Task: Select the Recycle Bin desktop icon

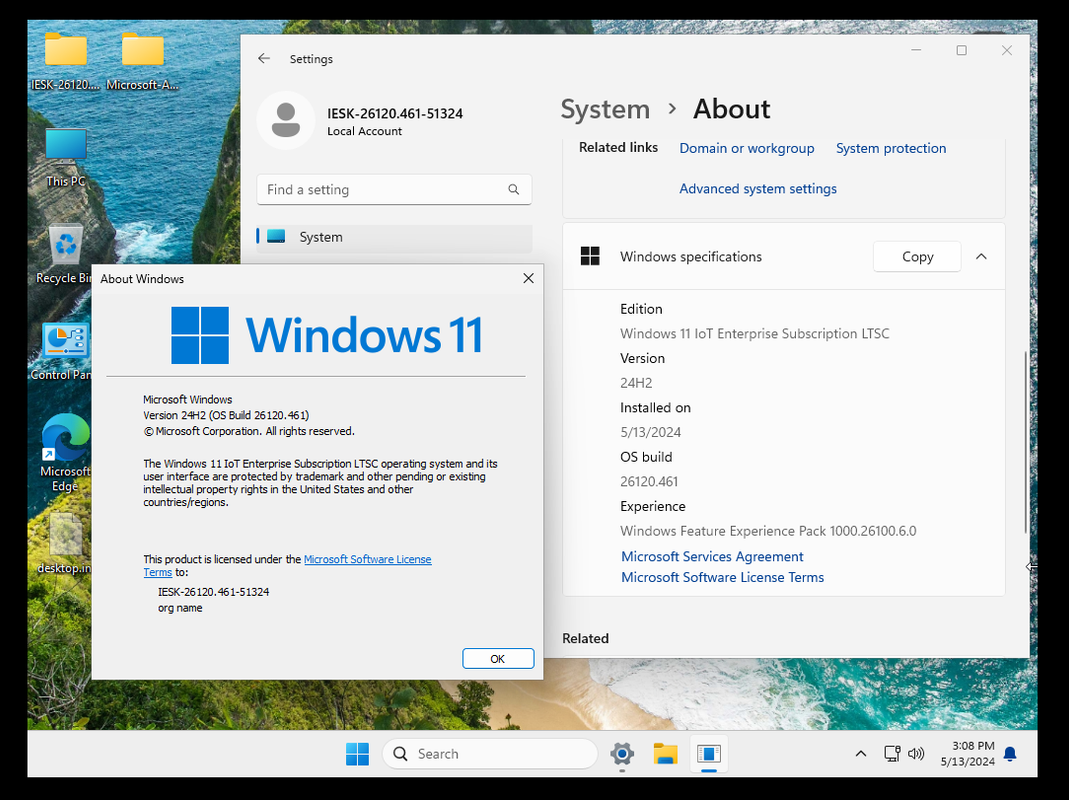Action: pyautogui.click(x=65, y=254)
